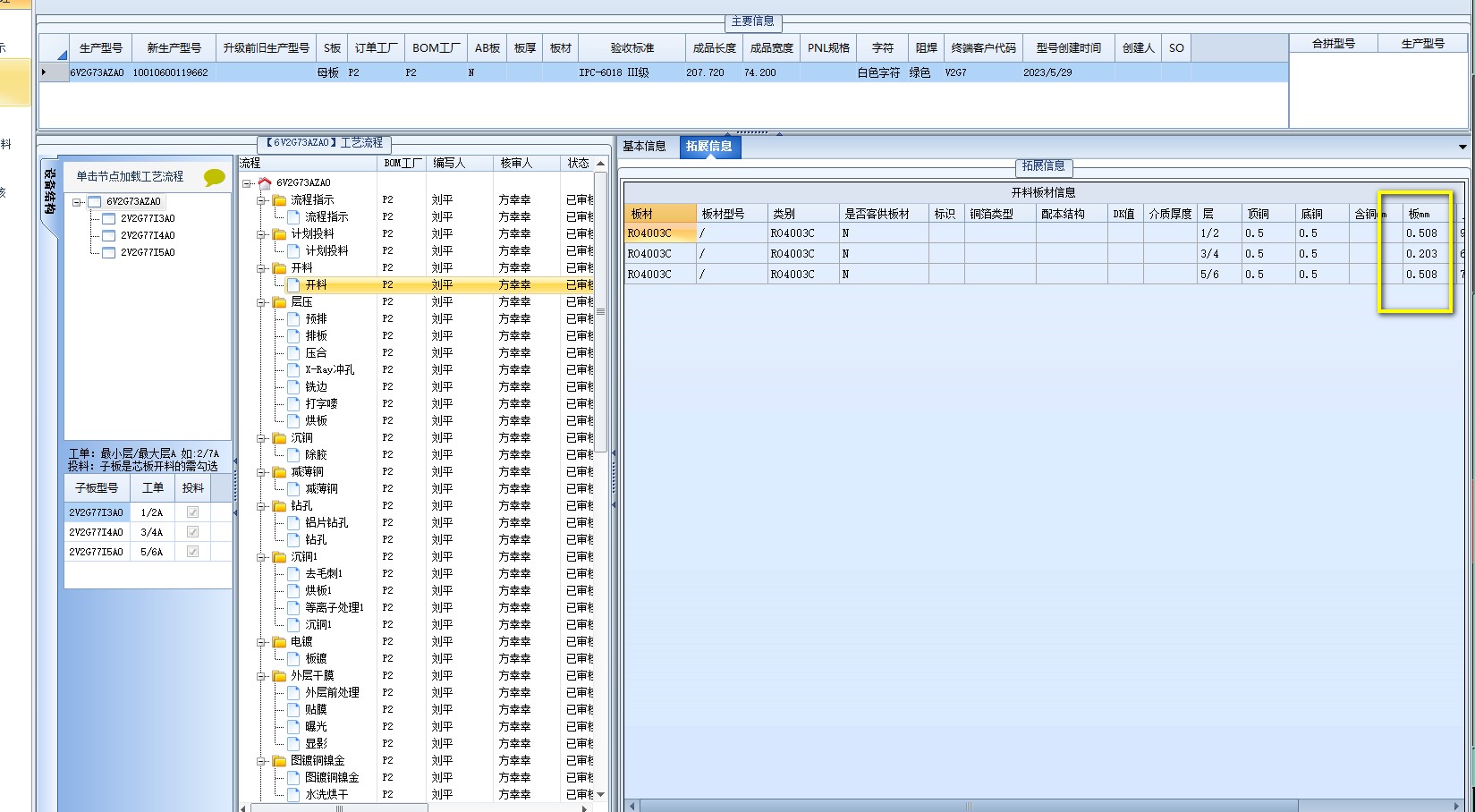Click the document icon beside 预排

(x=293, y=318)
